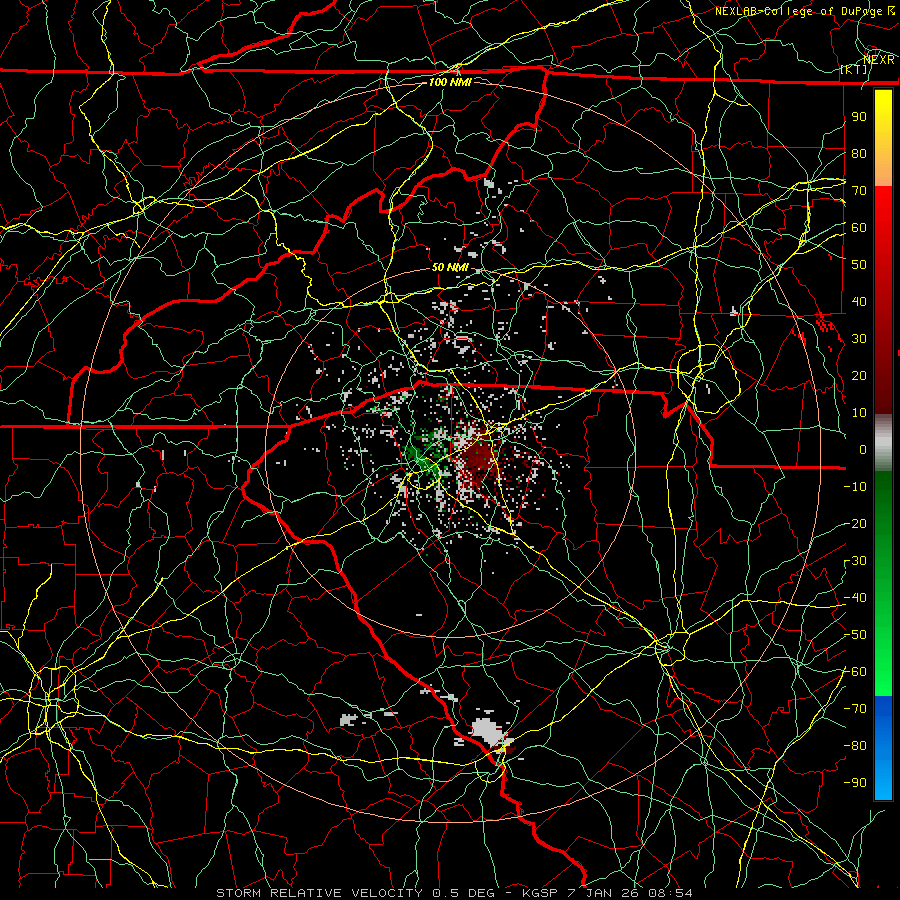900x900 pixels.
Task: Pick the gray zero-velocity color bar segment
Action: [x=883, y=443]
